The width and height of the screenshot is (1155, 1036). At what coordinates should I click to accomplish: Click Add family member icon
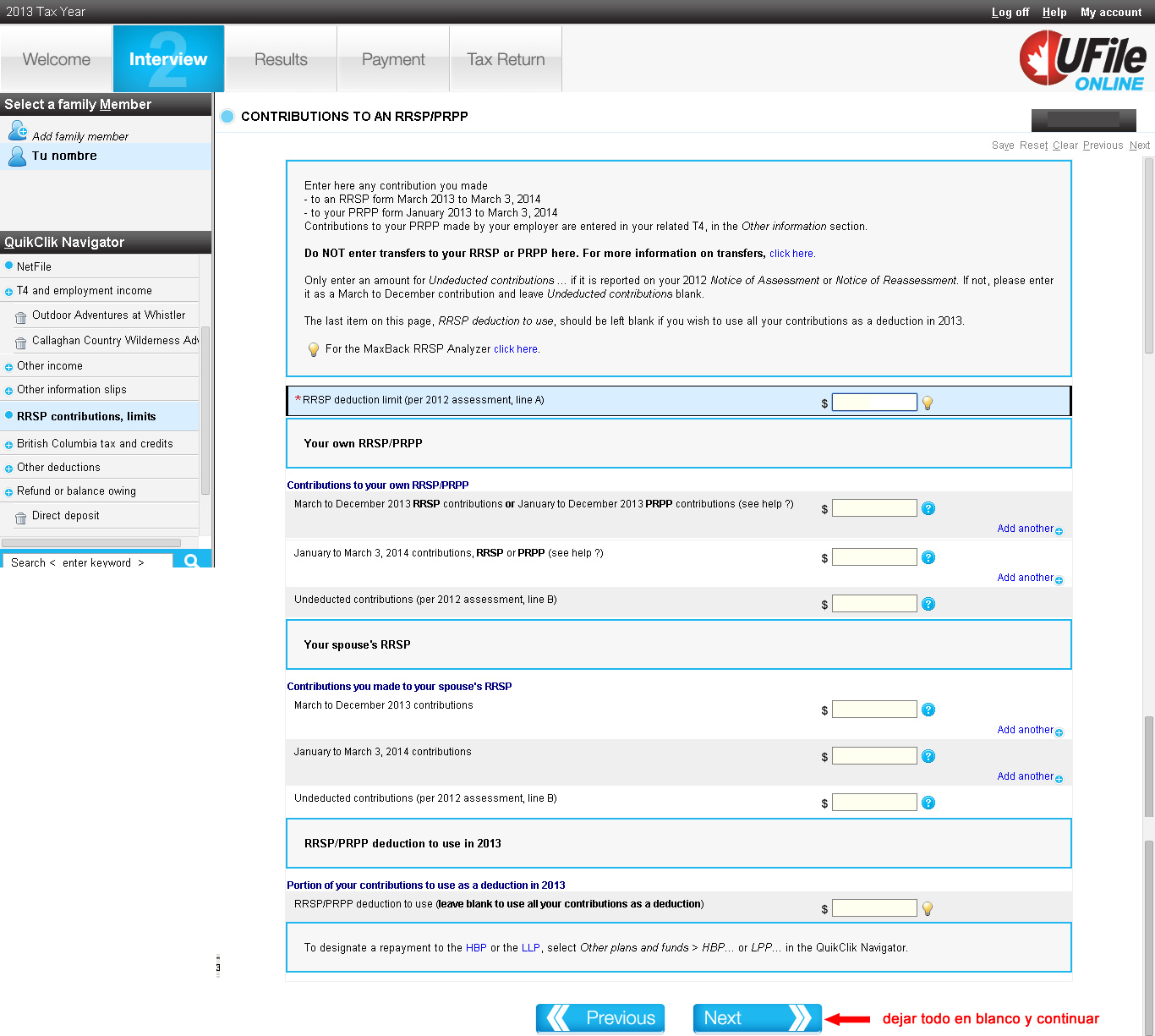pos(18,131)
